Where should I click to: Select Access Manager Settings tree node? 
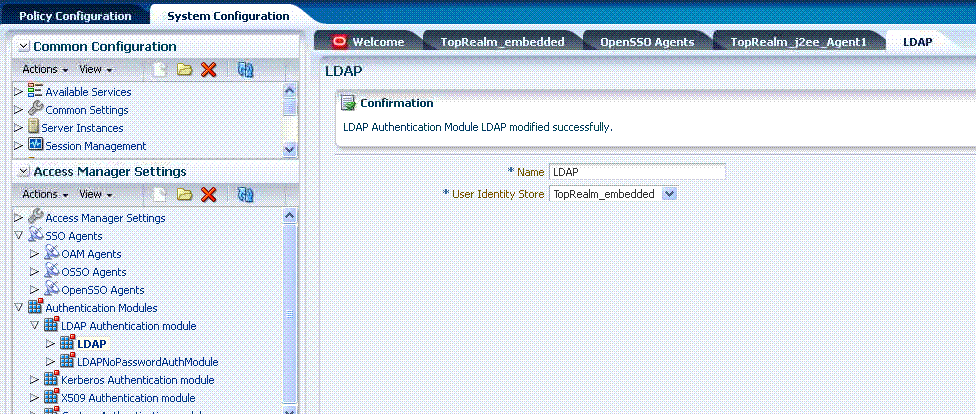point(105,218)
